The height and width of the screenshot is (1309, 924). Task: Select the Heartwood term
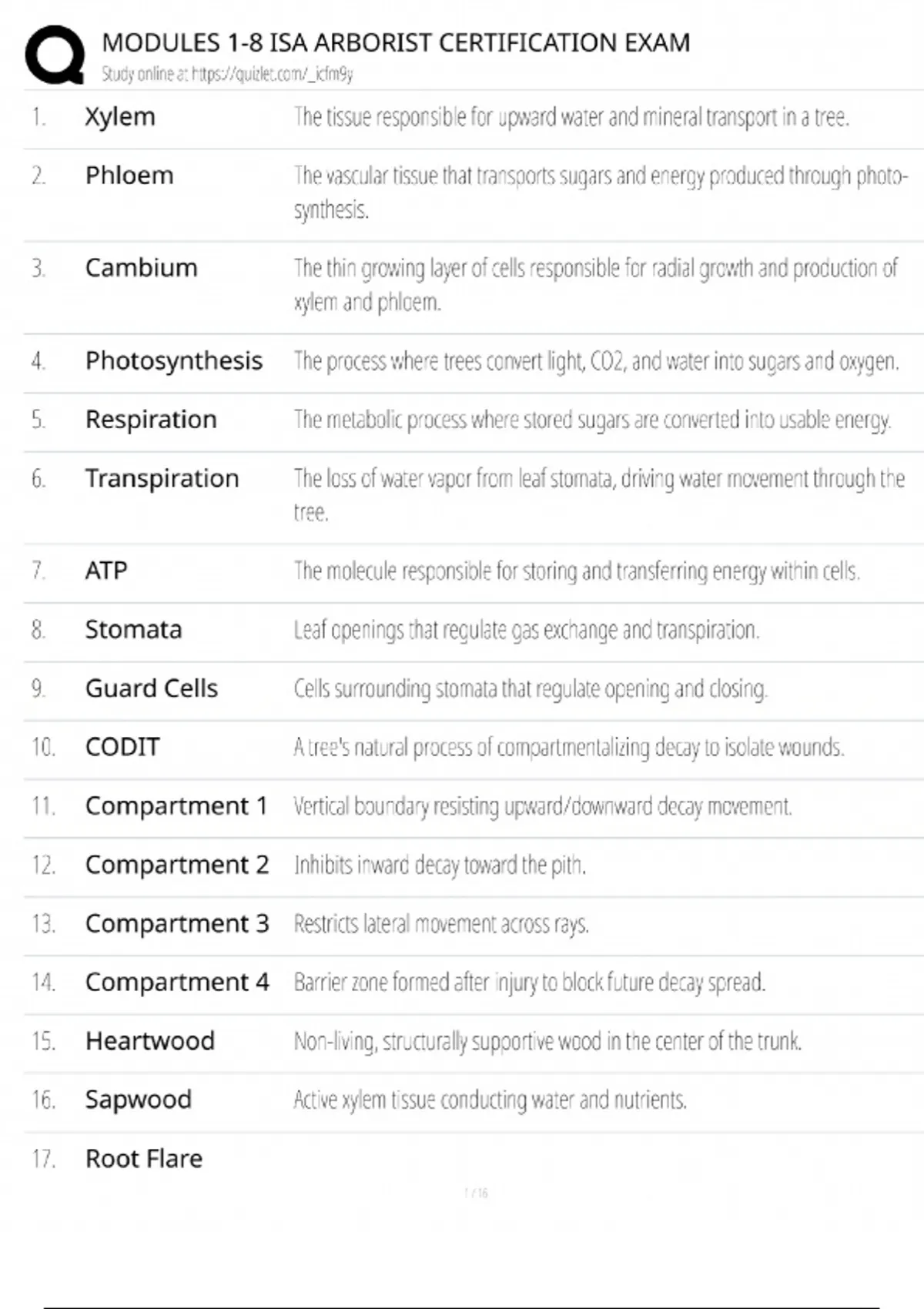click(150, 1041)
